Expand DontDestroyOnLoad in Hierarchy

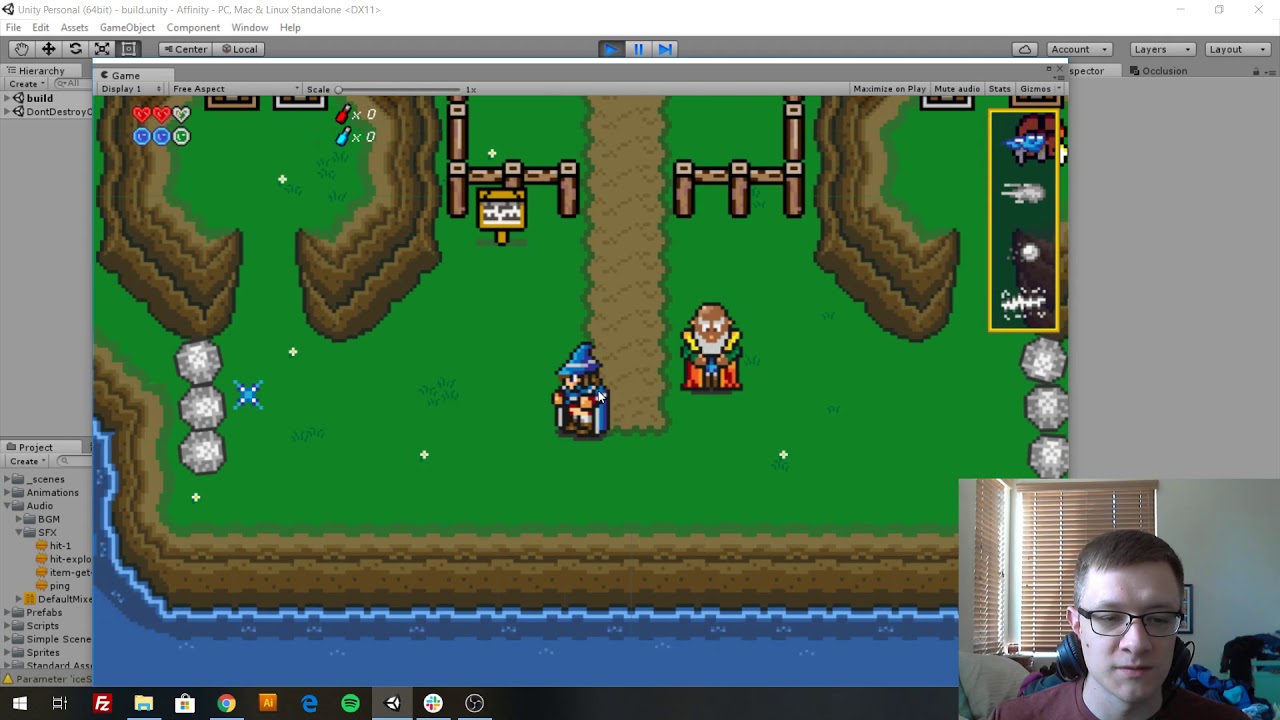[x=7, y=111]
